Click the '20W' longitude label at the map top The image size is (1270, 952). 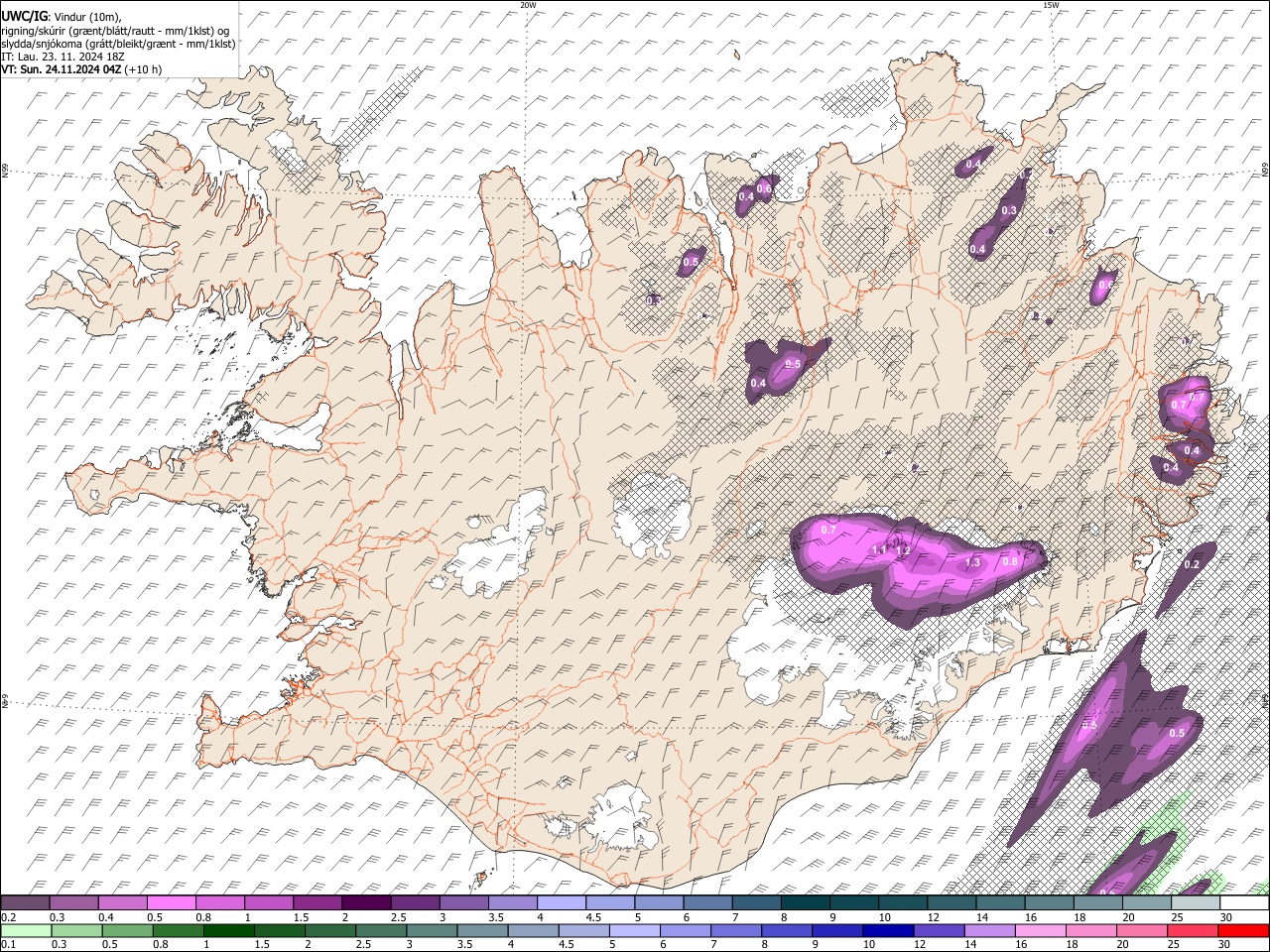528,5
